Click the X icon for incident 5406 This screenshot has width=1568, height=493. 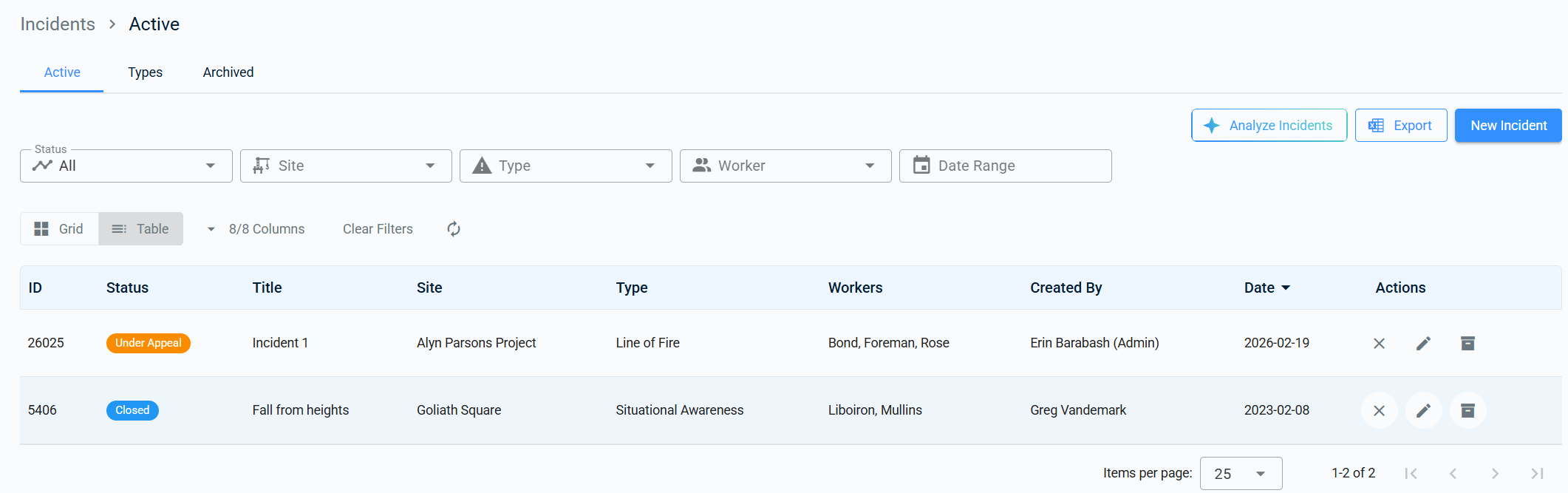click(1379, 410)
